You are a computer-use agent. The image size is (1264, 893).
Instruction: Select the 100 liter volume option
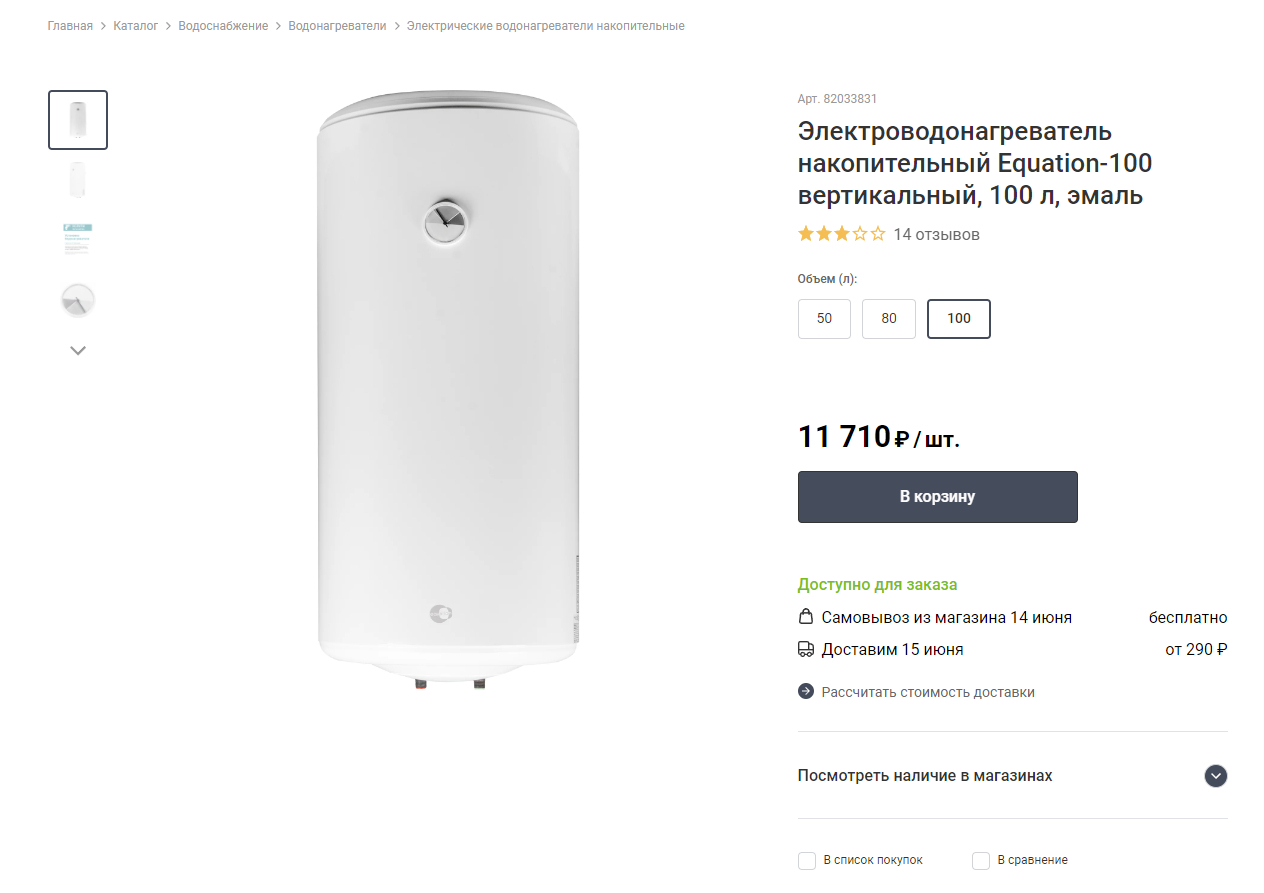958,319
